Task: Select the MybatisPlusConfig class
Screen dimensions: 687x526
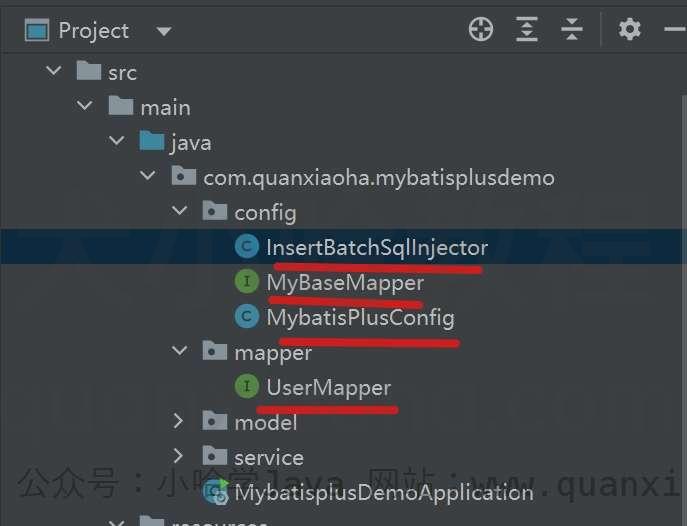Action: pos(361,318)
